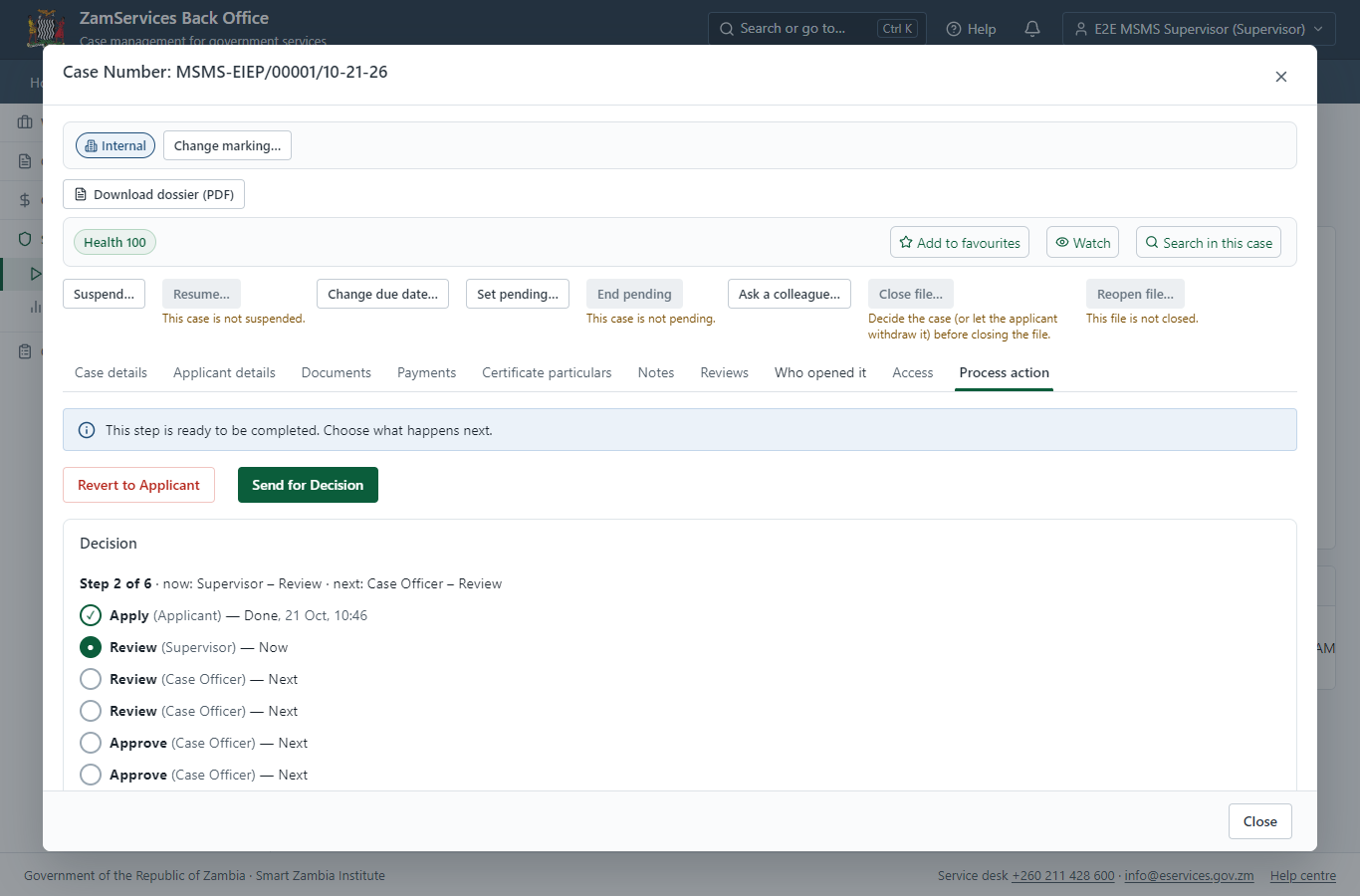The image size is (1360, 896).
Task: Expand the E2E MSMS Supervisor user menu
Action: [1199, 29]
